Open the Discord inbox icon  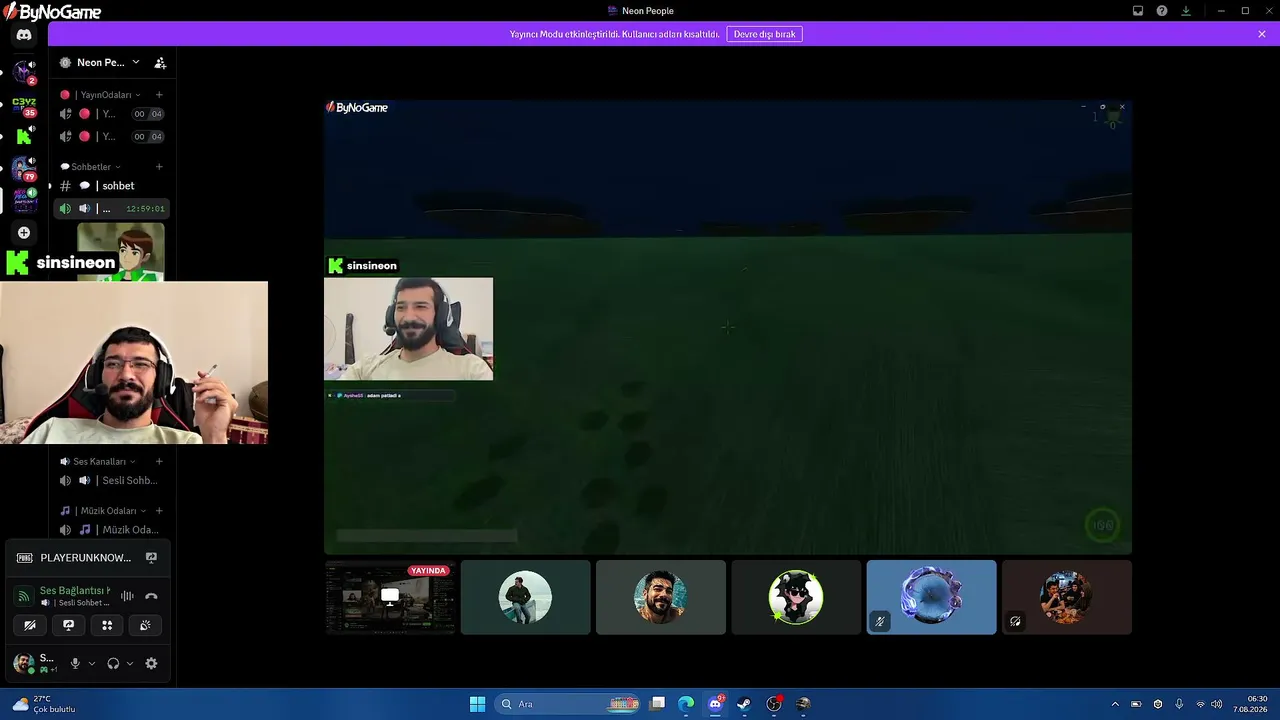click(x=1138, y=11)
